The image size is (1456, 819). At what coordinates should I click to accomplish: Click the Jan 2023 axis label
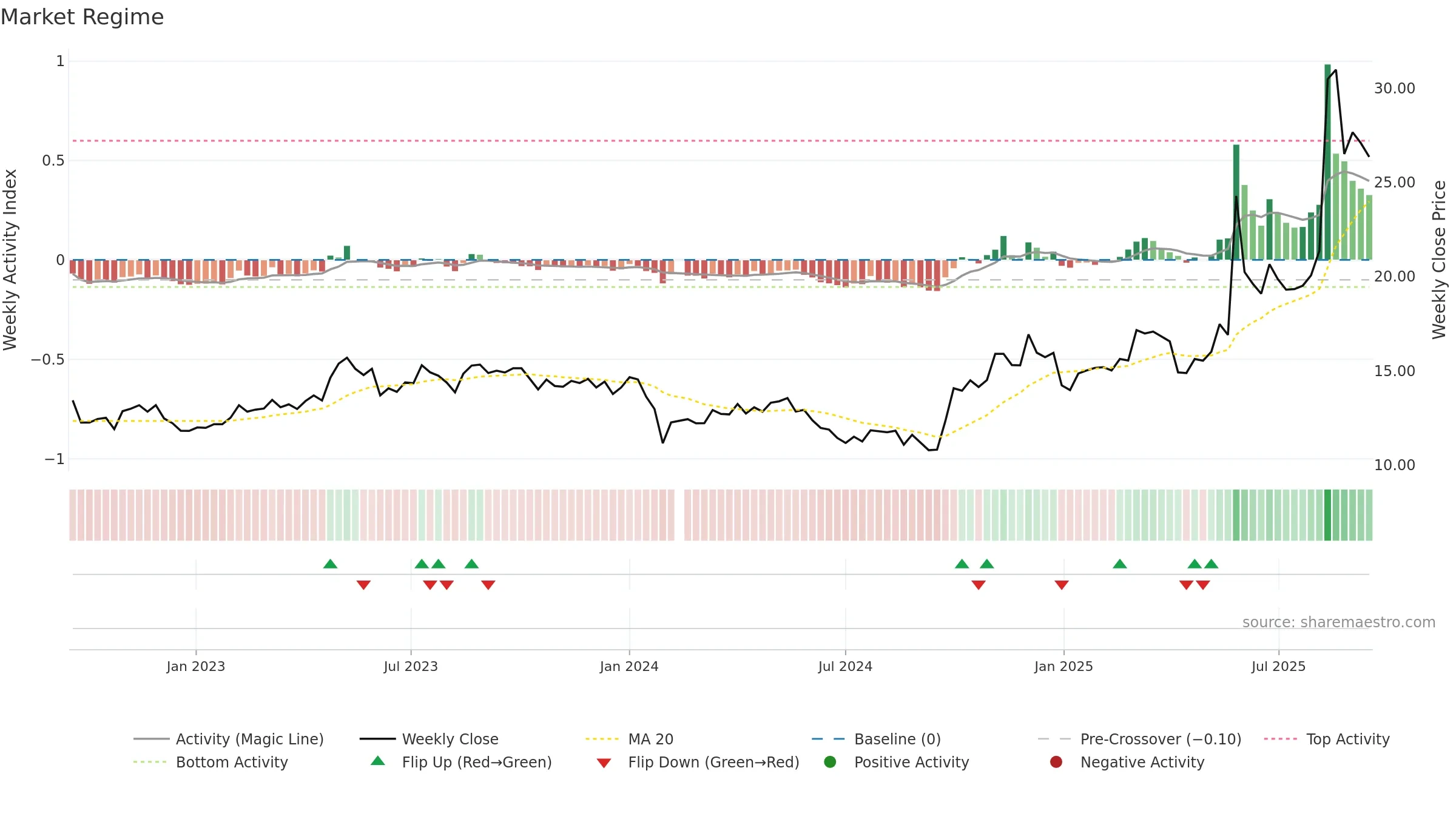(x=196, y=666)
